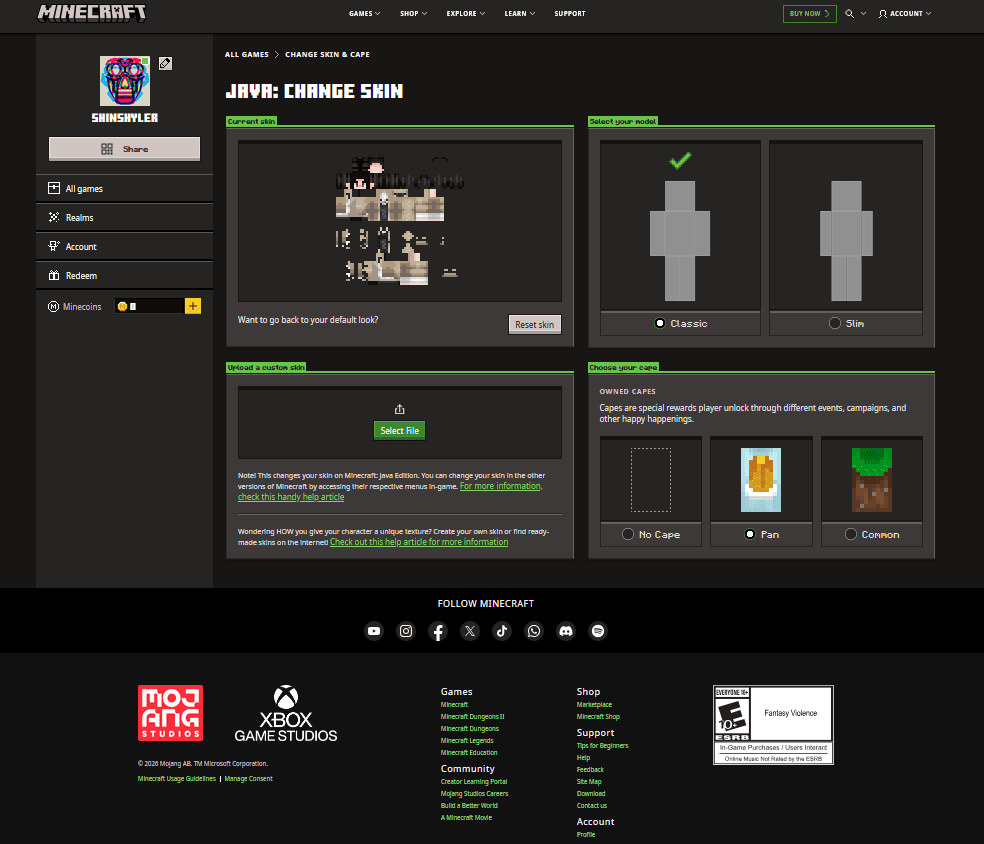
Task: Click the Shinskyler profile avatar image
Action: click(x=125, y=81)
